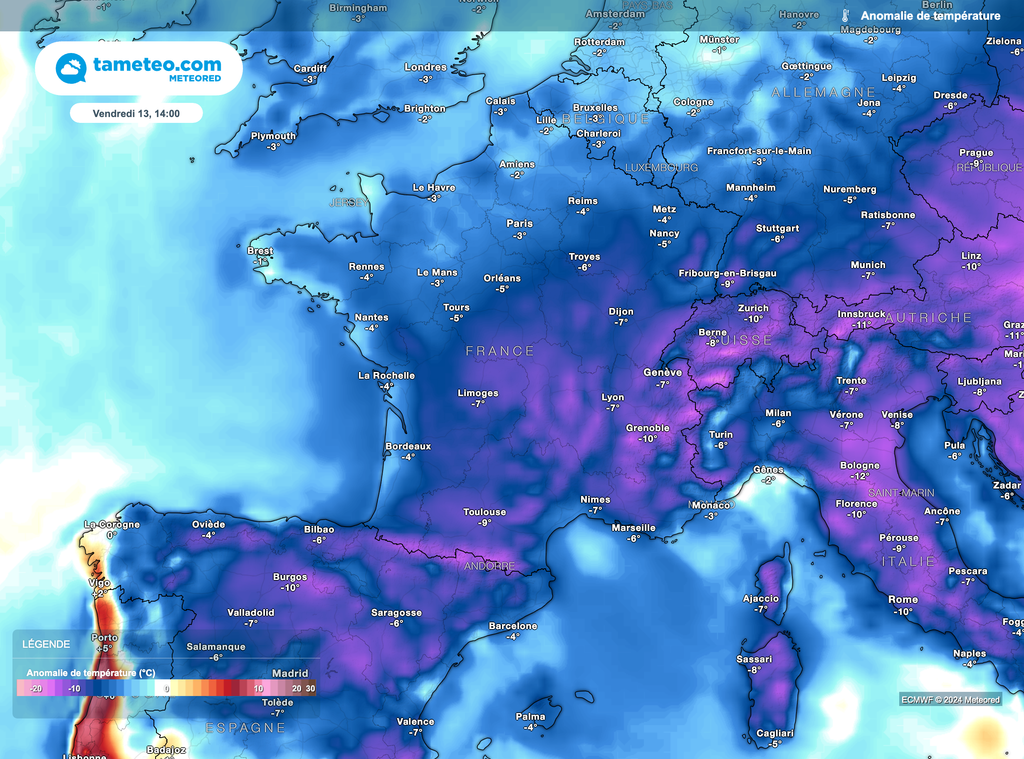
Task: Click the Cologne city label
Action: click(694, 102)
